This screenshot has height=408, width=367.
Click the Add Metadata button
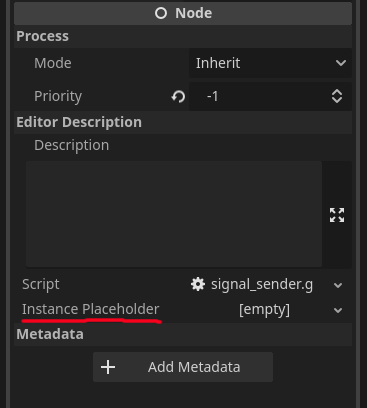pos(183,367)
